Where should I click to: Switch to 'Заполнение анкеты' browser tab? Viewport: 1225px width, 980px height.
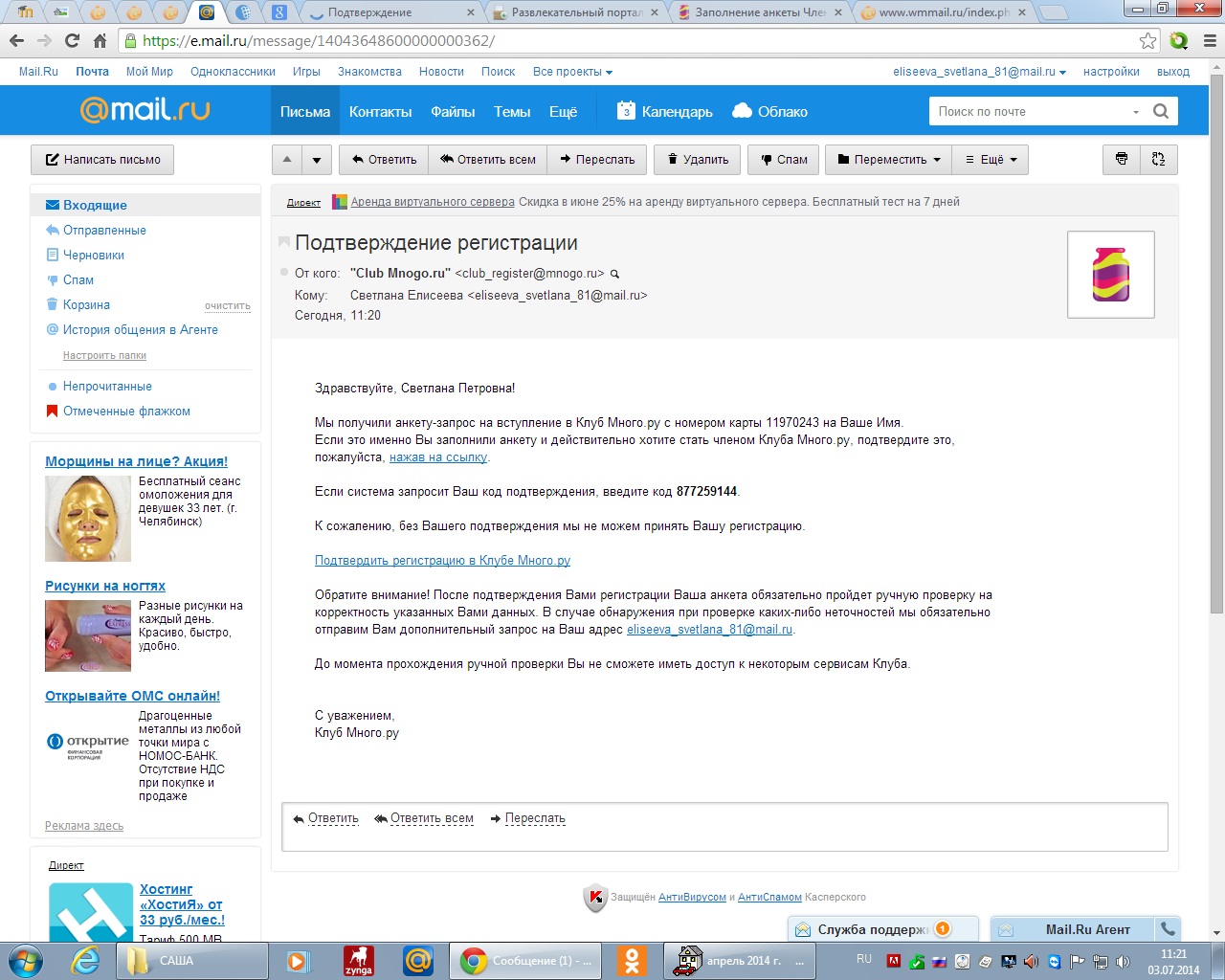(761, 12)
